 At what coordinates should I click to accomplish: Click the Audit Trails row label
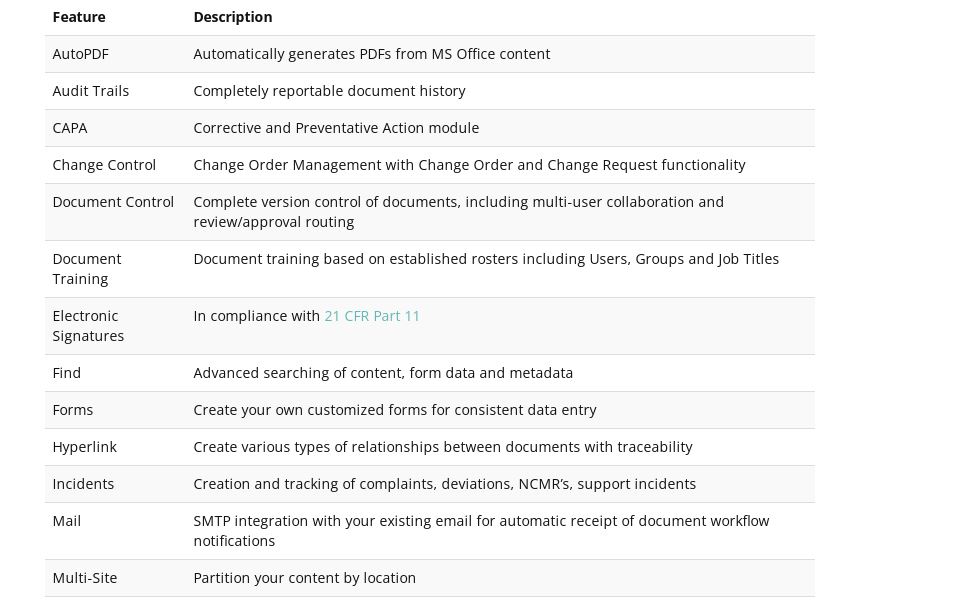tap(90, 91)
